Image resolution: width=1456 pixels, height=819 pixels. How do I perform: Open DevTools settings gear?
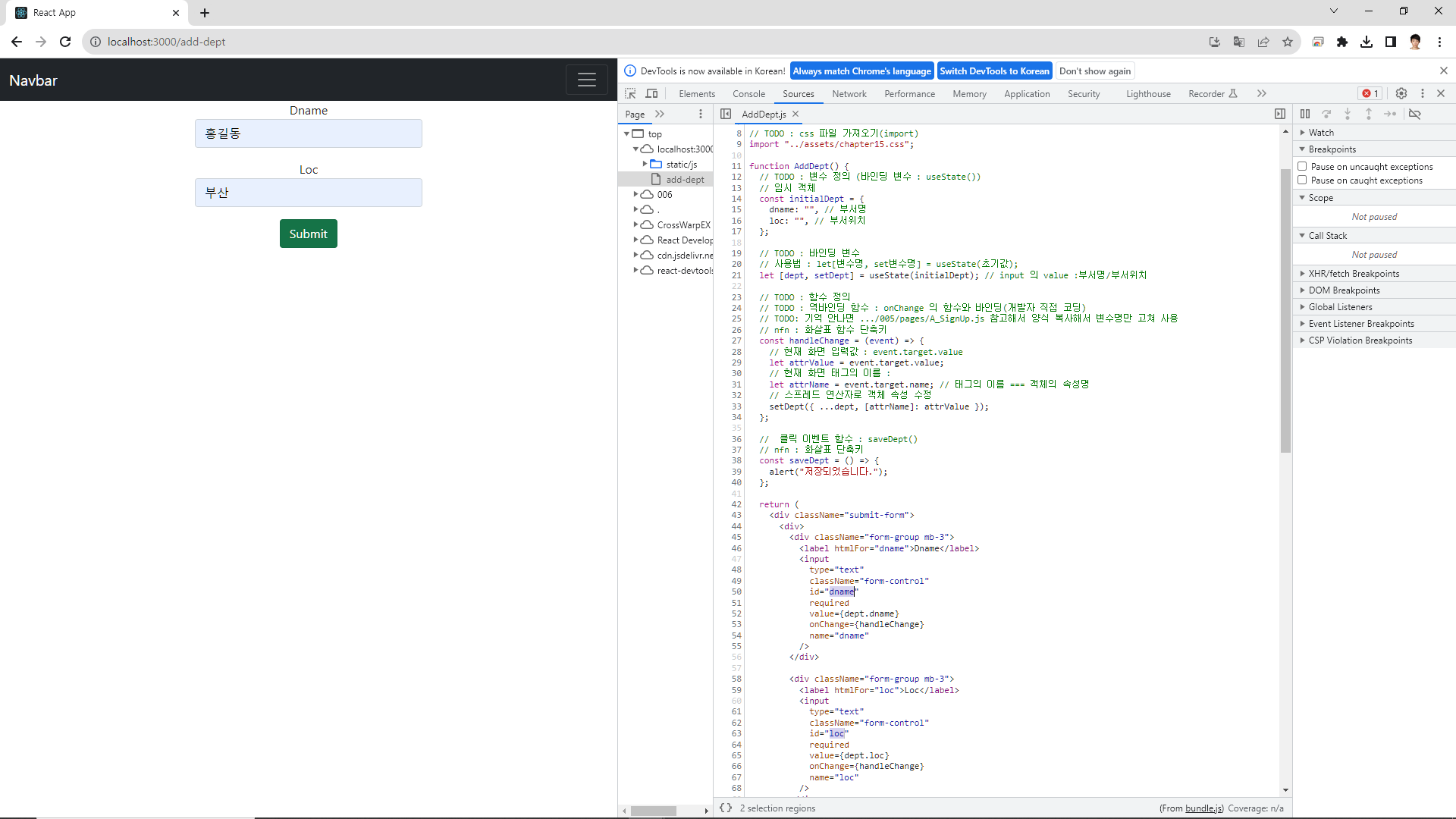[1401, 94]
